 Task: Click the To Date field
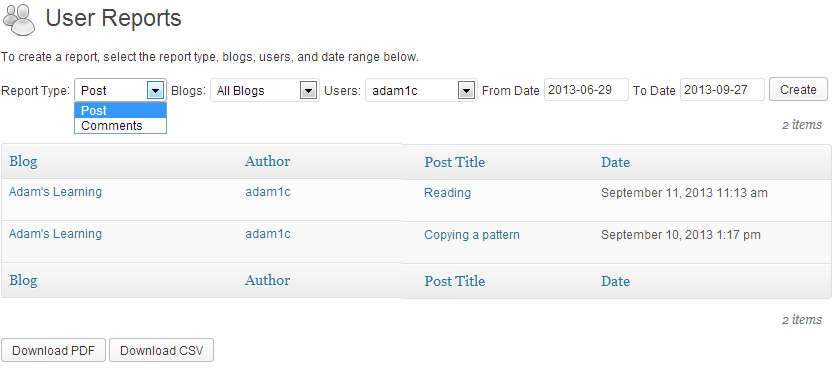pyautogui.click(x=722, y=90)
